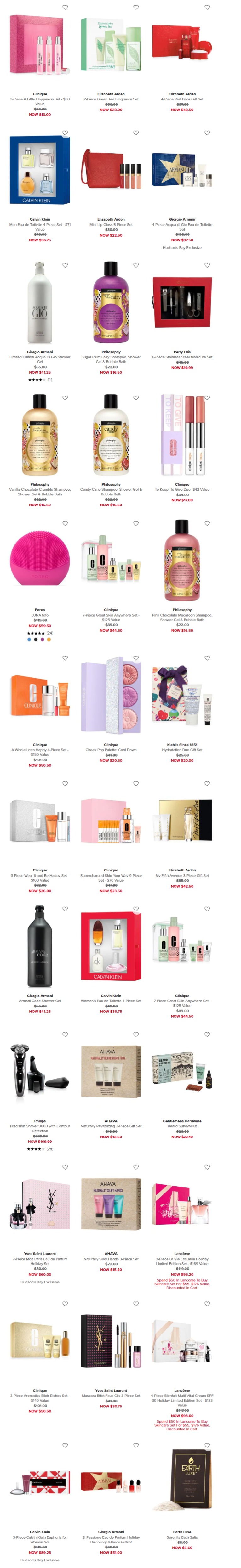The width and height of the screenshot is (241, 1568).
Task: Wishlist the Kiehl's Hydration Duo Gift Set
Action: point(208,658)
